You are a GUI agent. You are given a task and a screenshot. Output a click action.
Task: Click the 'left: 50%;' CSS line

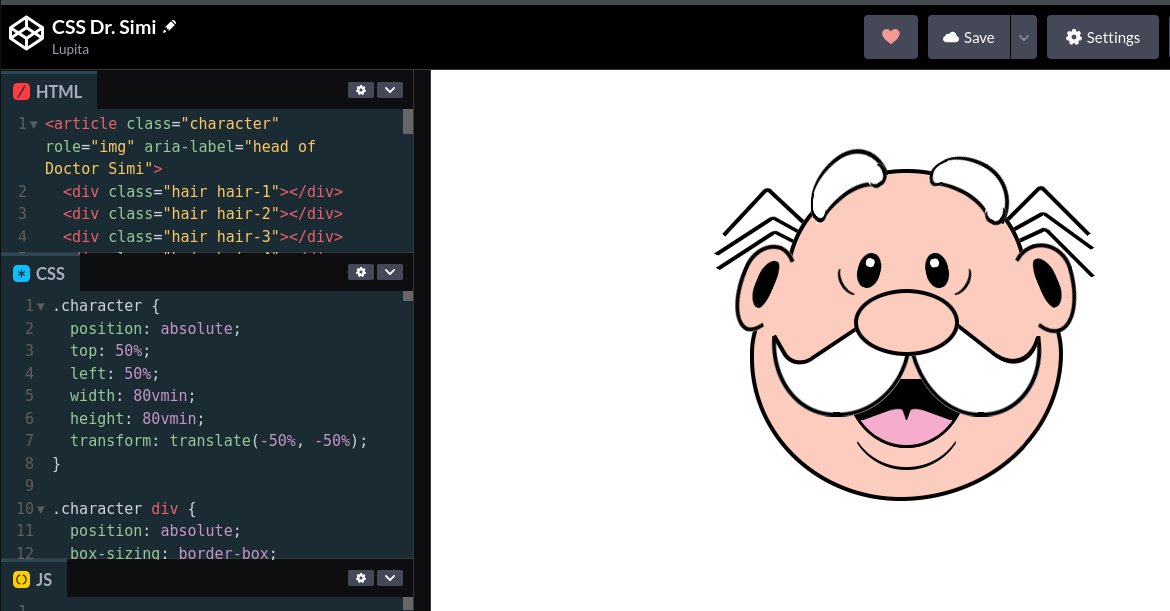(x=114, y=373)
